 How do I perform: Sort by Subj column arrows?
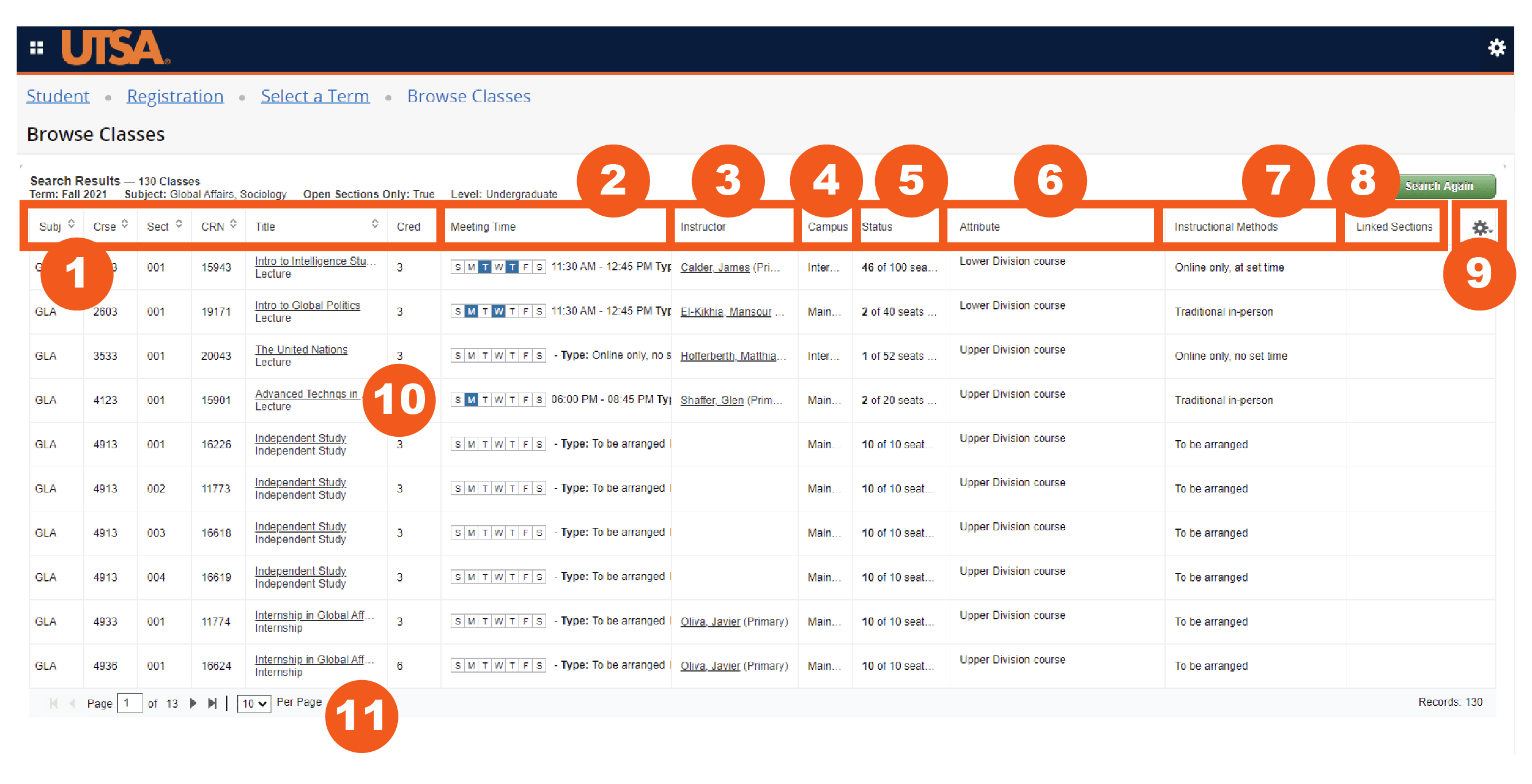71,224
